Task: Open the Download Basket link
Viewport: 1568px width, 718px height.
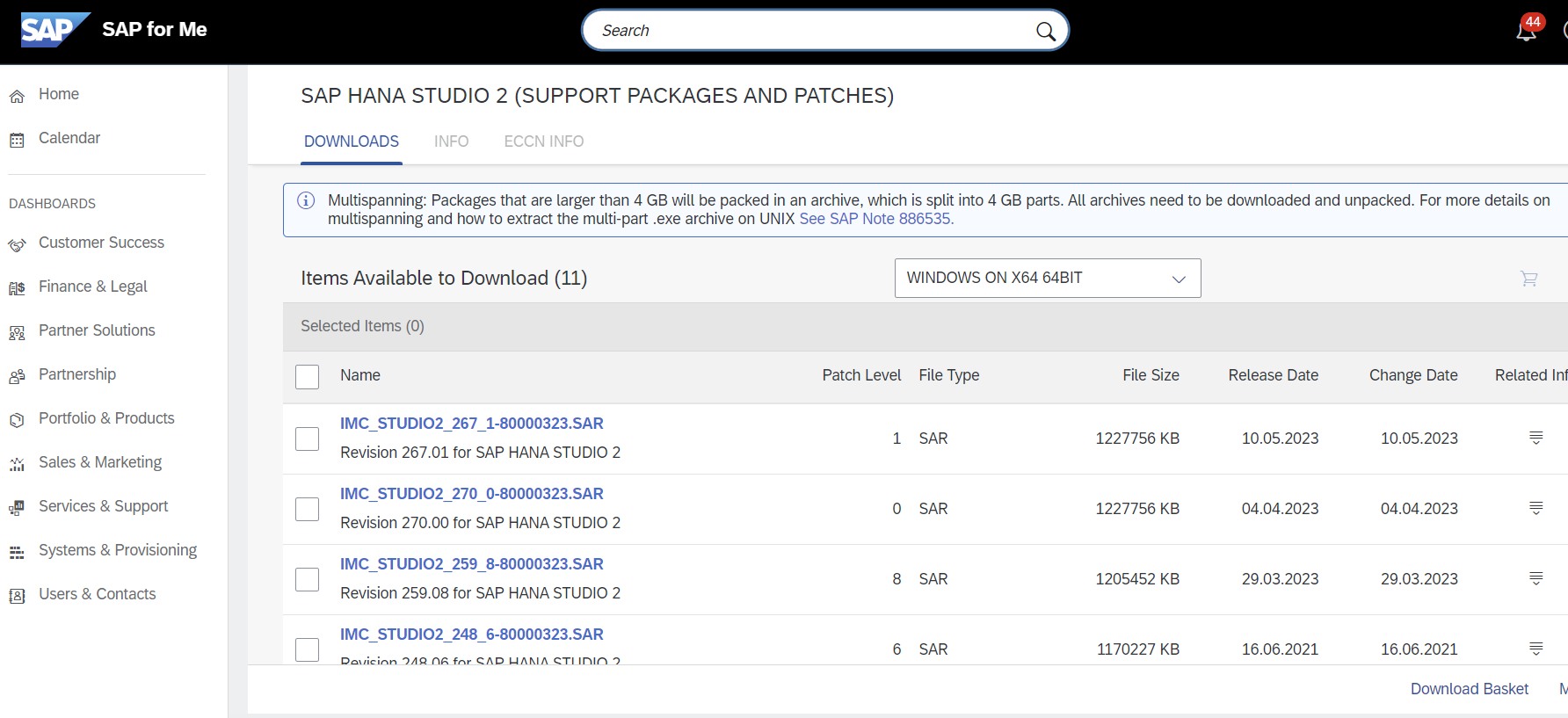Action: [x=1470, y=689]
